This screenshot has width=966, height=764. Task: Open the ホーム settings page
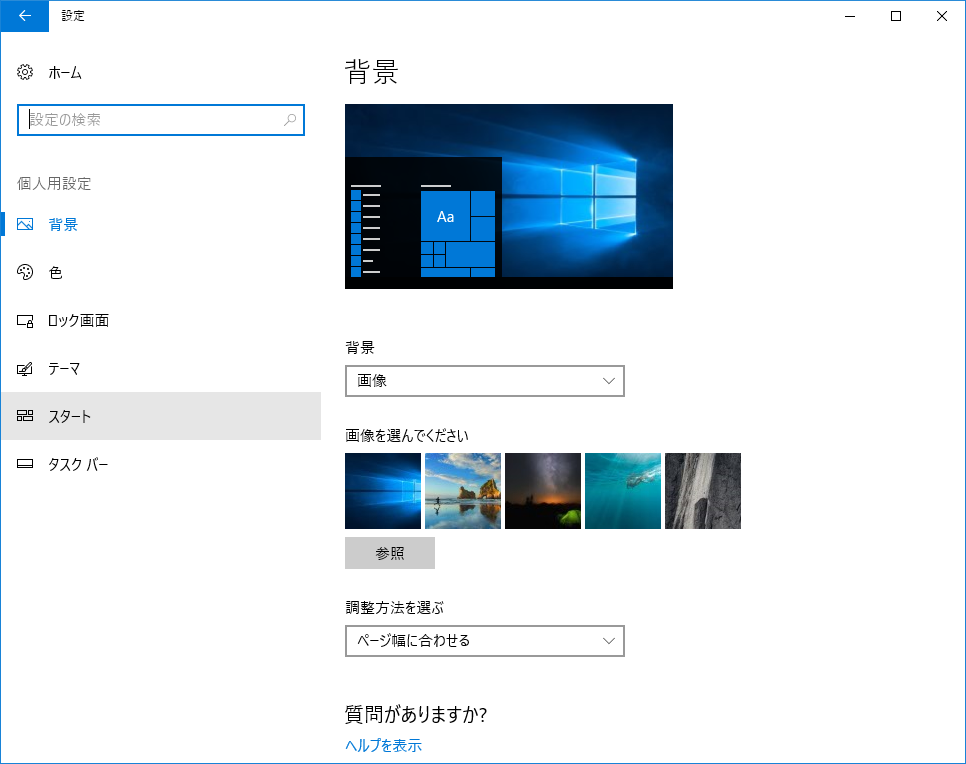[x=161, y=72]
